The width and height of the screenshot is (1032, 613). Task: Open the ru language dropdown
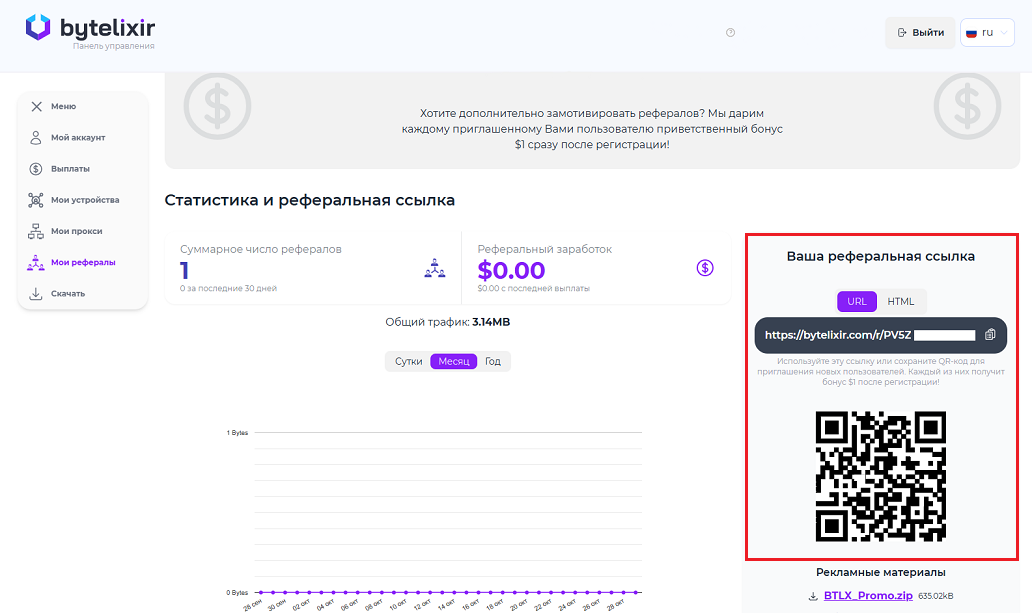tap(987, 32)
